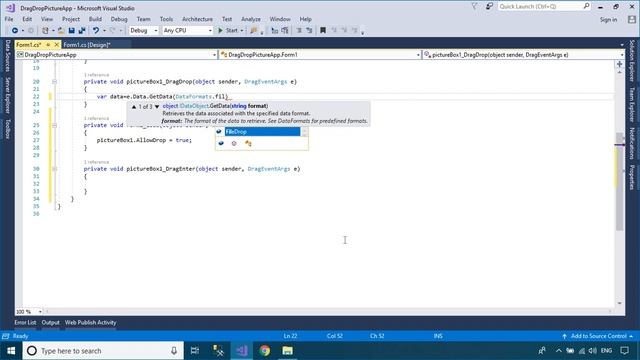Click the comment out lines icon
Viewport: 640px width, 360px height.
pos(299,31)
